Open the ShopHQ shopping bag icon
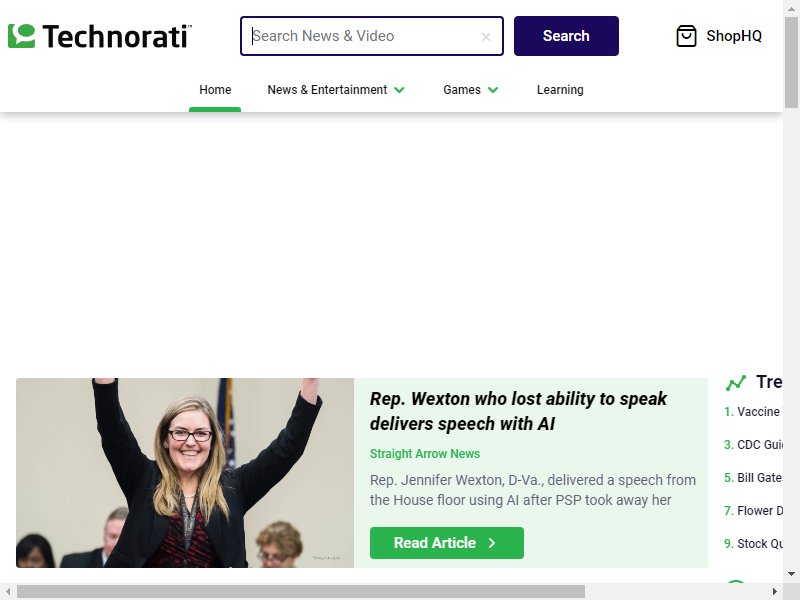800x600 pixels. point(686,36)
